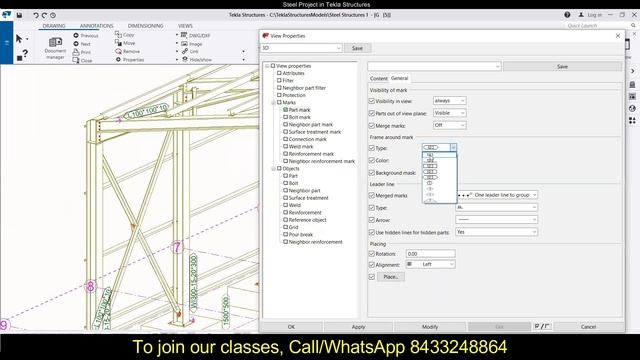Toggle the Merged marks leader line checkbox
The width and height of the screenshot is (640, 360).
(x=371, y=196)
